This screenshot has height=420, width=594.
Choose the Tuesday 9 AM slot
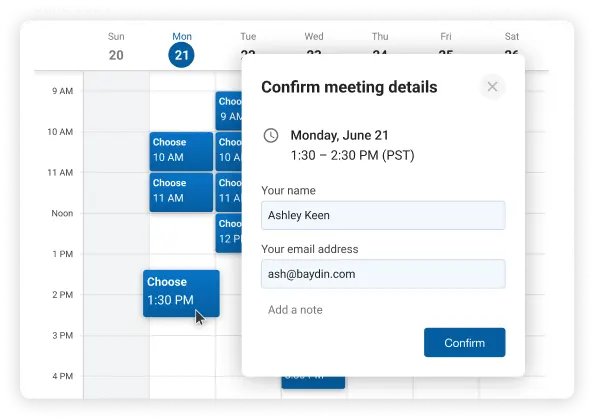tap(229, 111)
